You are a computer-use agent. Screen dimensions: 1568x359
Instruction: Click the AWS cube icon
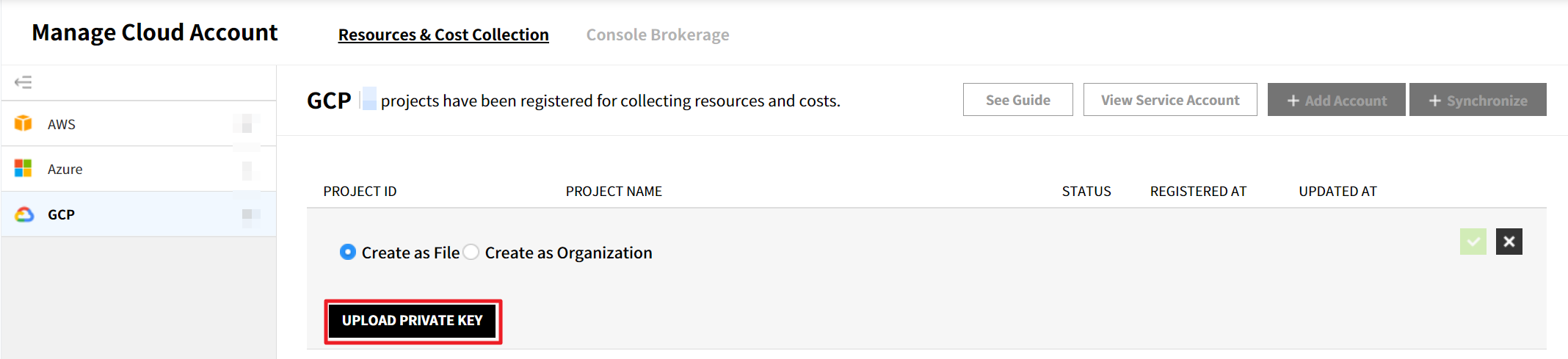[23, 123]
